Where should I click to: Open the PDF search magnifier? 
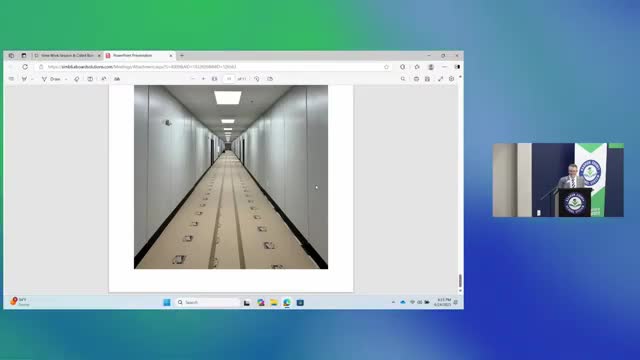point(403,79)
